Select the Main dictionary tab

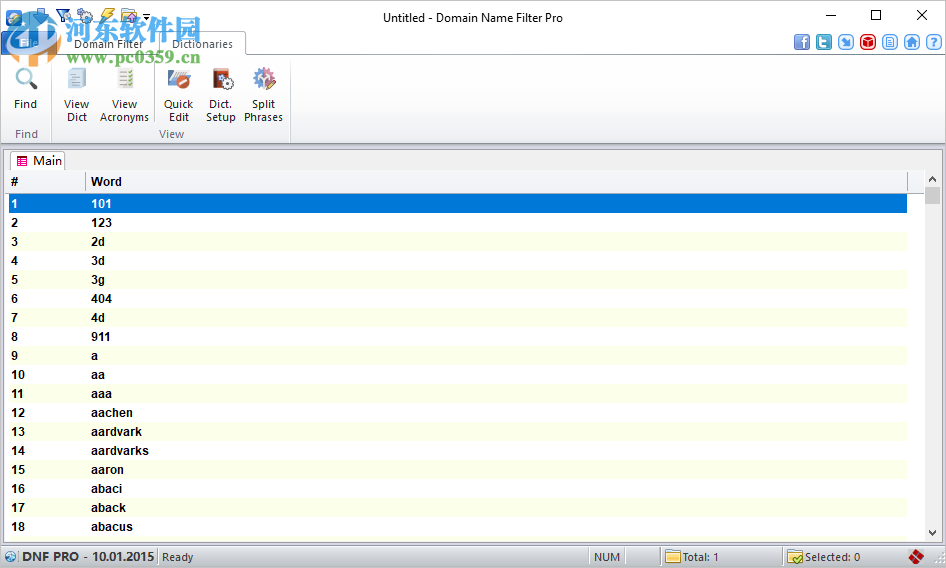pos(39,161)
